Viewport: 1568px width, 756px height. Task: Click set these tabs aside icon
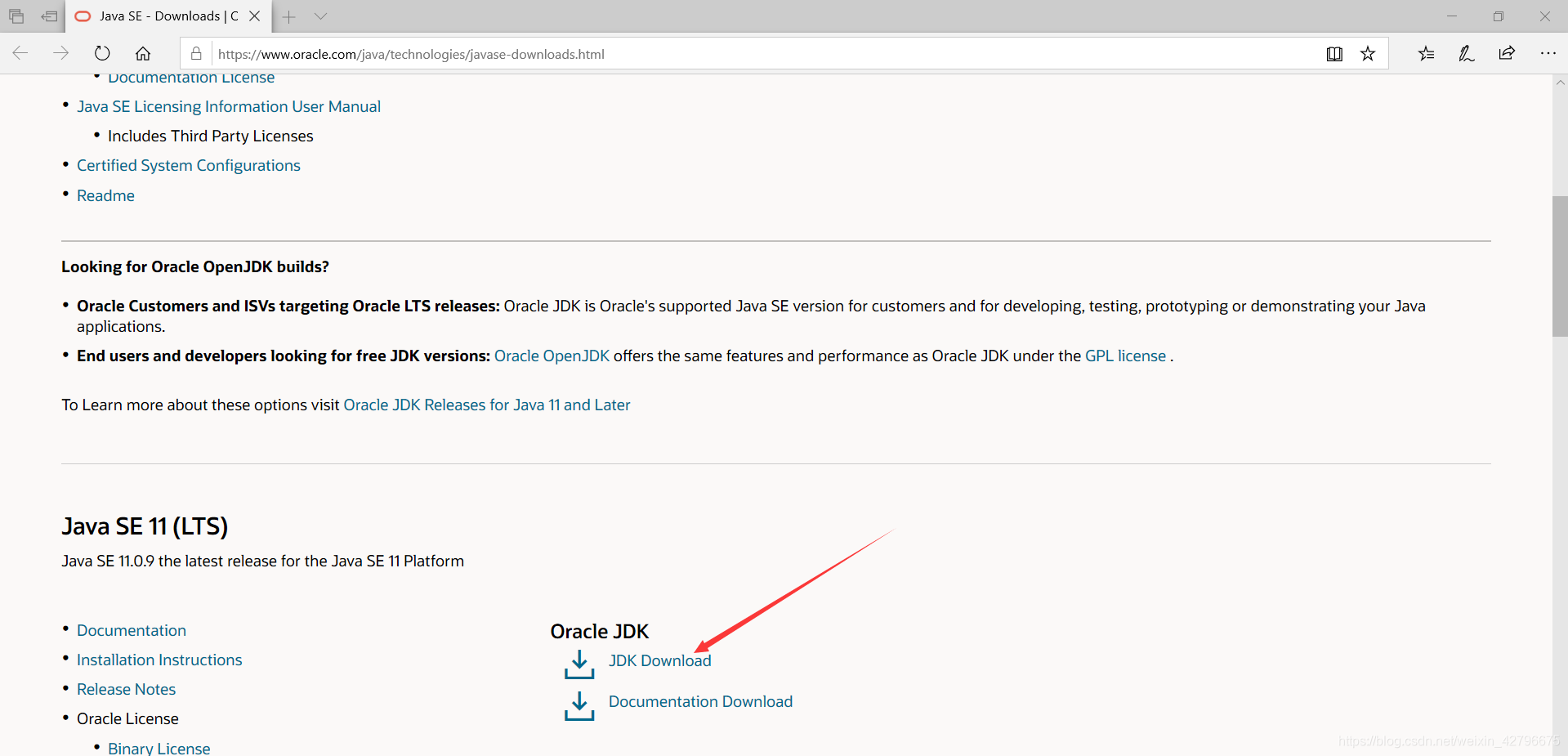point(49,16)
